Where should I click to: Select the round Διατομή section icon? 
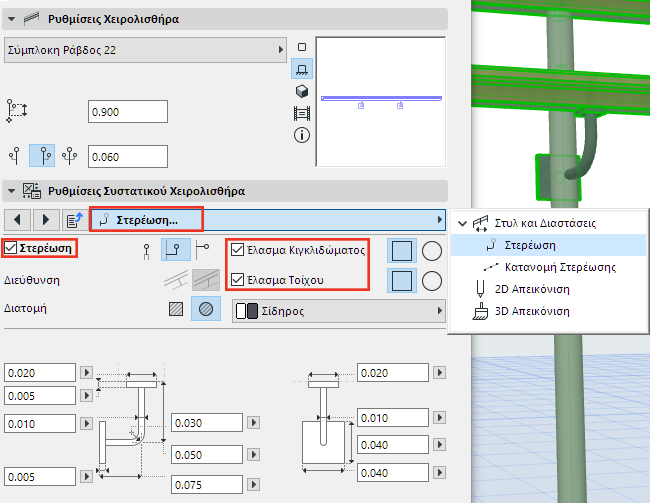(x=206, y=309)
